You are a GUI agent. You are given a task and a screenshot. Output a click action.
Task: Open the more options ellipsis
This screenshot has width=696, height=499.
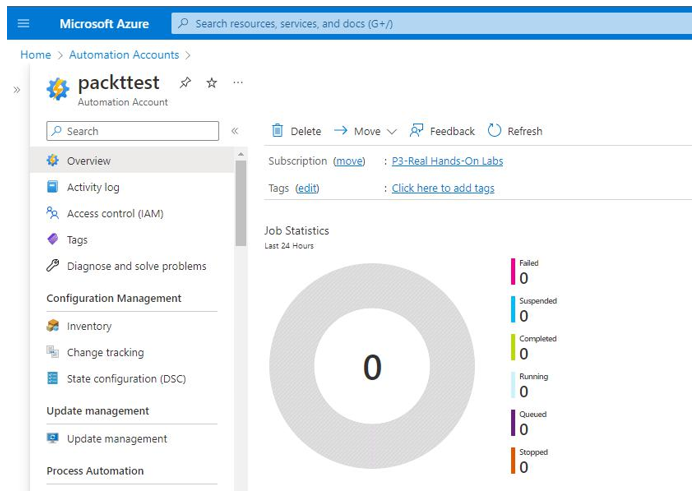click(x=238, y=83)
